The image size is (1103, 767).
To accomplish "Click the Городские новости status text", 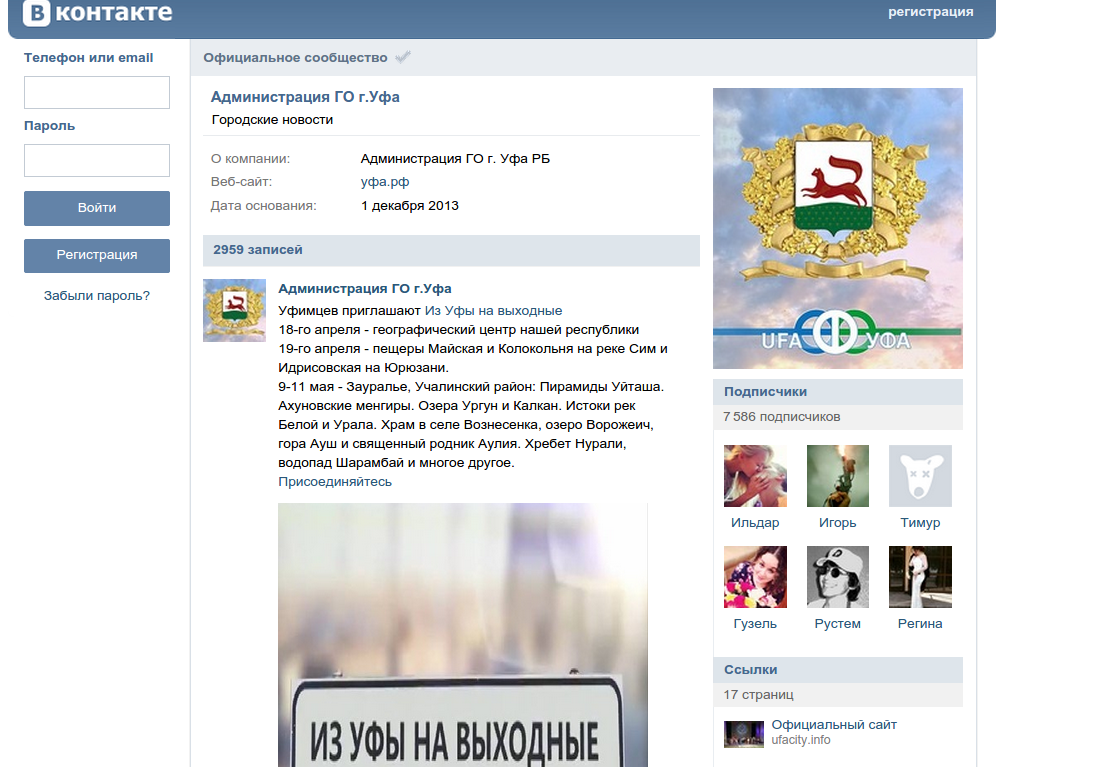I will [x=272, y=120].
